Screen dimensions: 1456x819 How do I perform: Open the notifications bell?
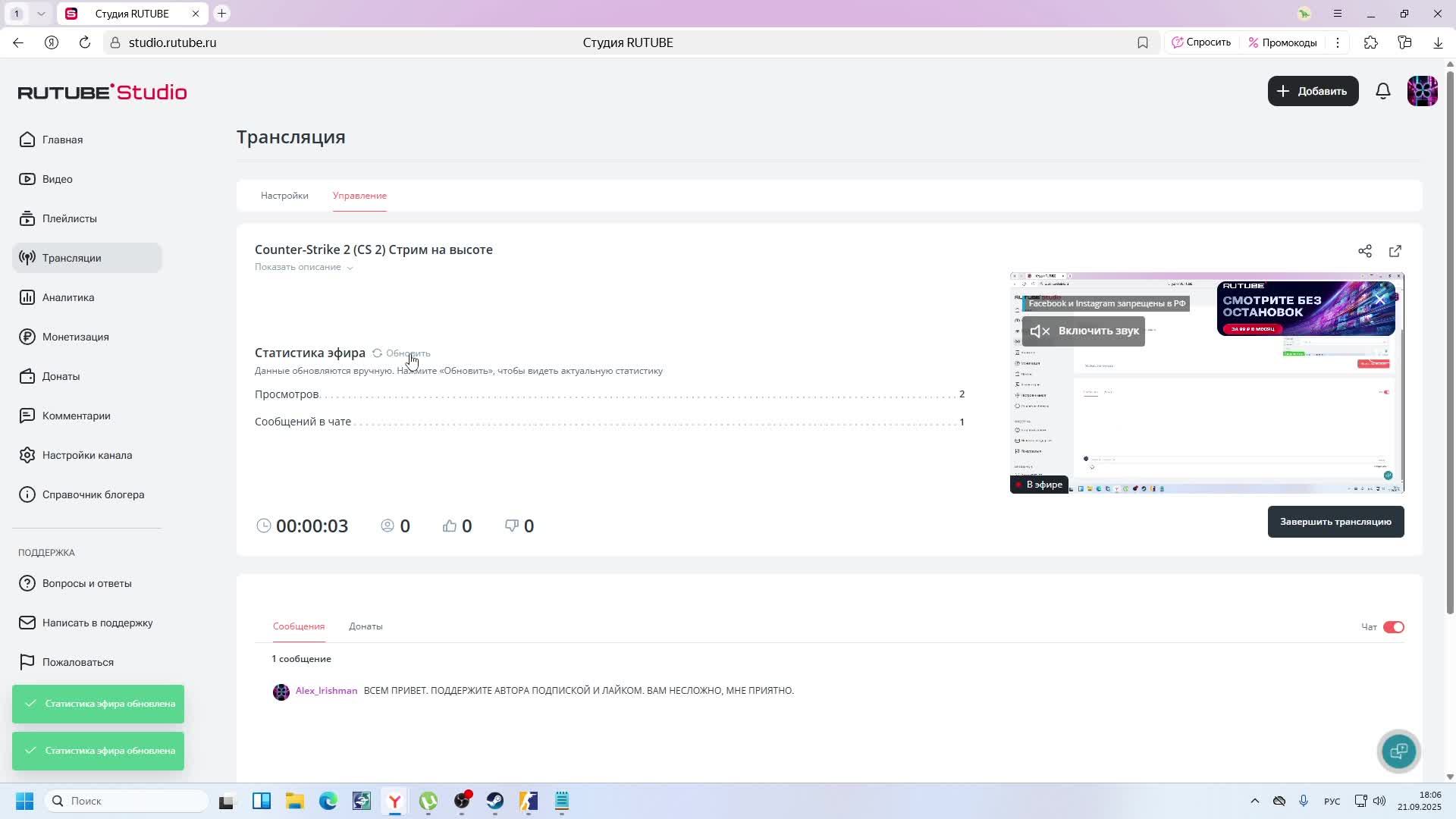[x=1383, y=91]
